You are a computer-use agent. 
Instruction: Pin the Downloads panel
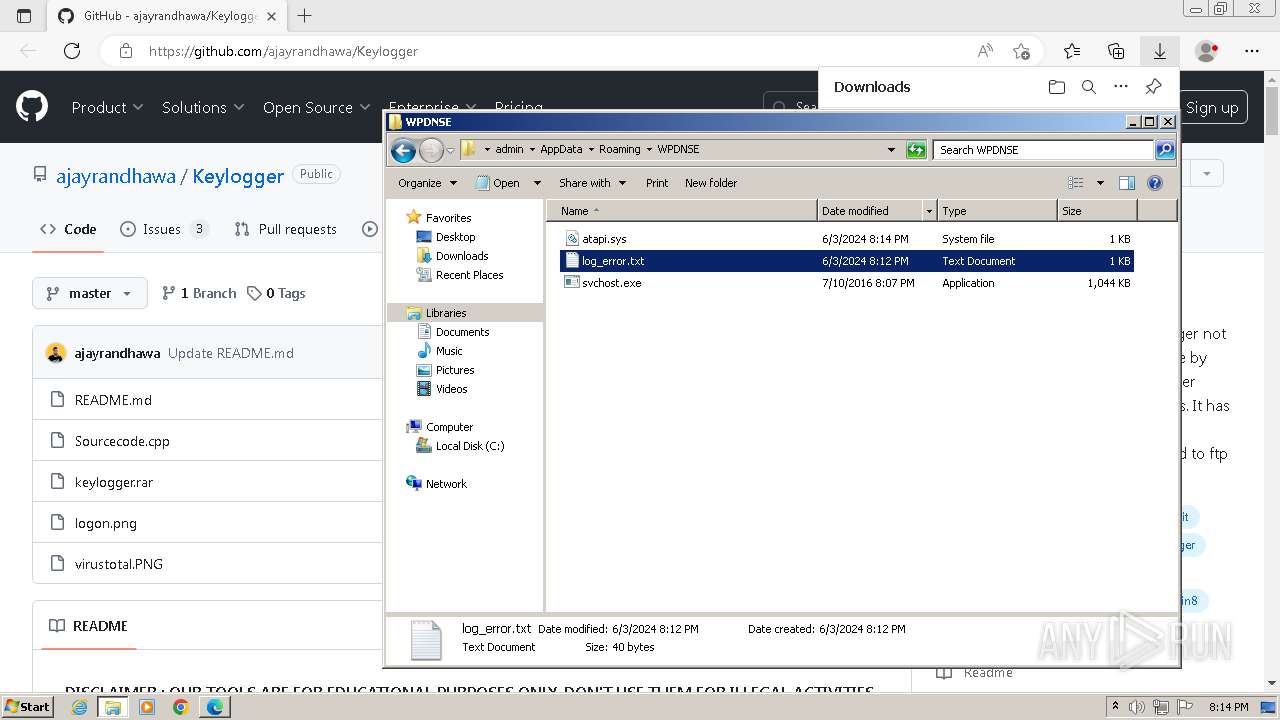pyautogui.click(x=1153, y=87)
